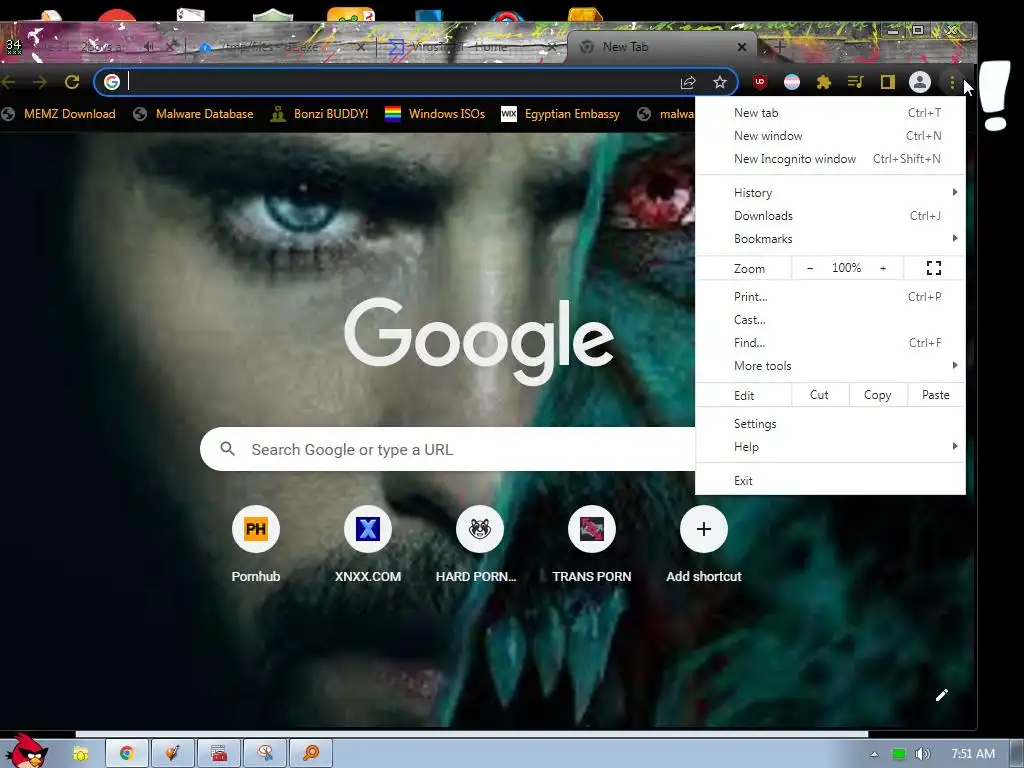
Task: Show hidden tray icons arrow
Action: (x=874, y=754)
